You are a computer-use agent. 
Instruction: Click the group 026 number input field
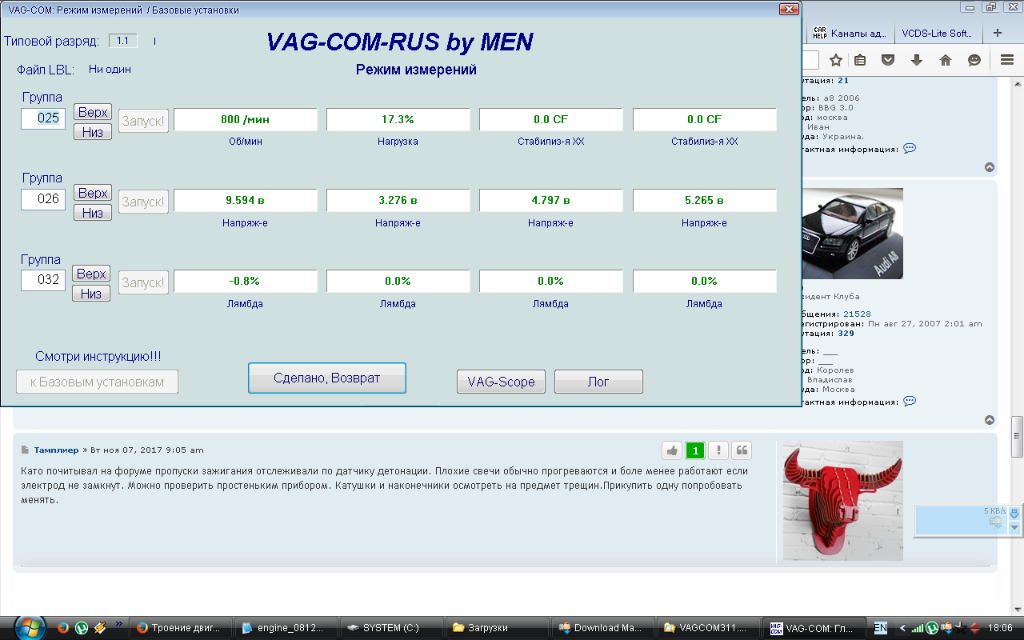[45, 199]
